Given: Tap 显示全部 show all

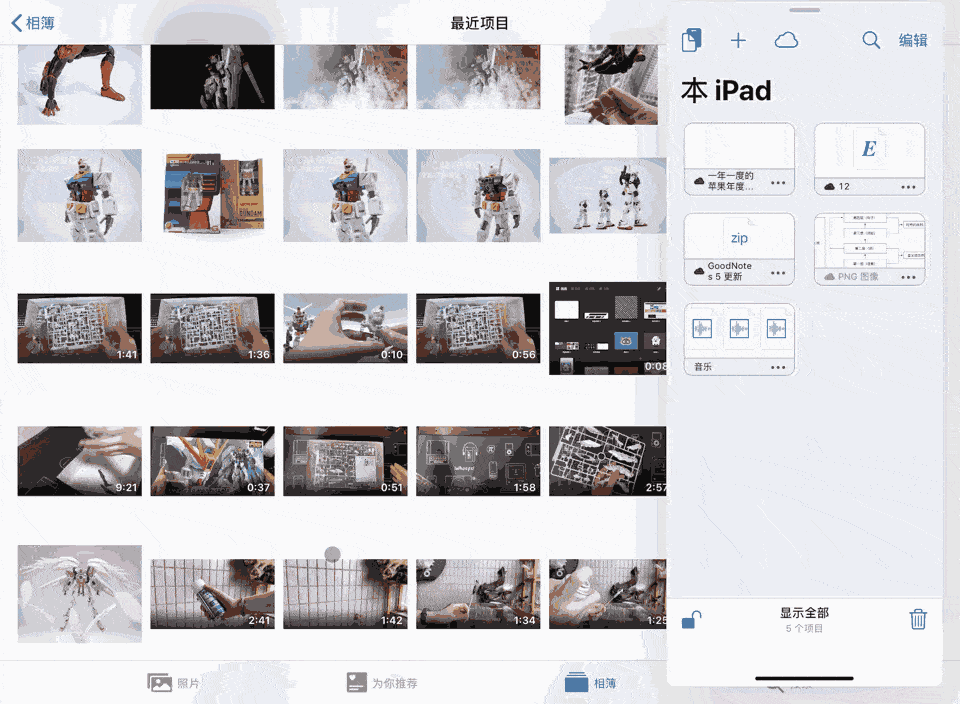Looking at the screenshot, I should pyautogui.click(x=804, y=613).
